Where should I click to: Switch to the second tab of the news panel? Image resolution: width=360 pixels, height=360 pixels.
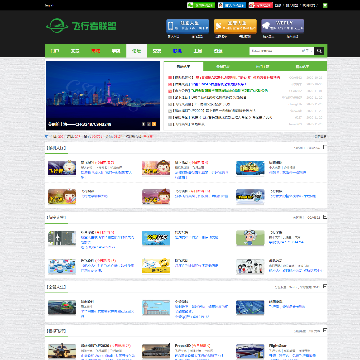point(223,66)
